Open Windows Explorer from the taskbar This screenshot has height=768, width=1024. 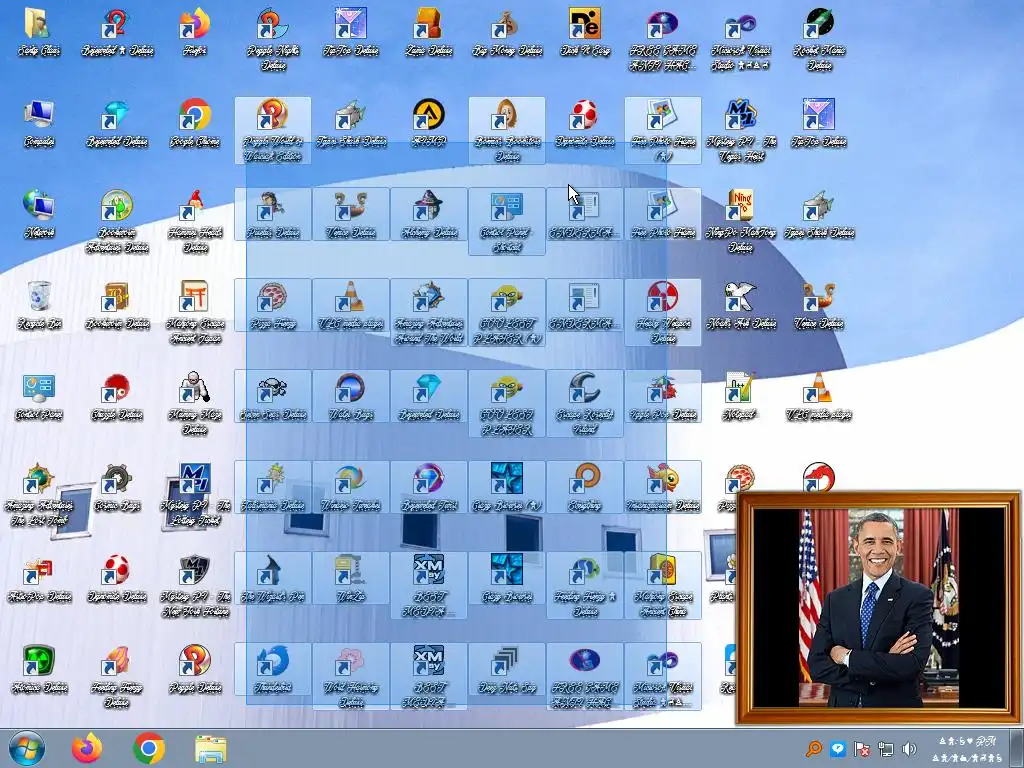(210, 749)
